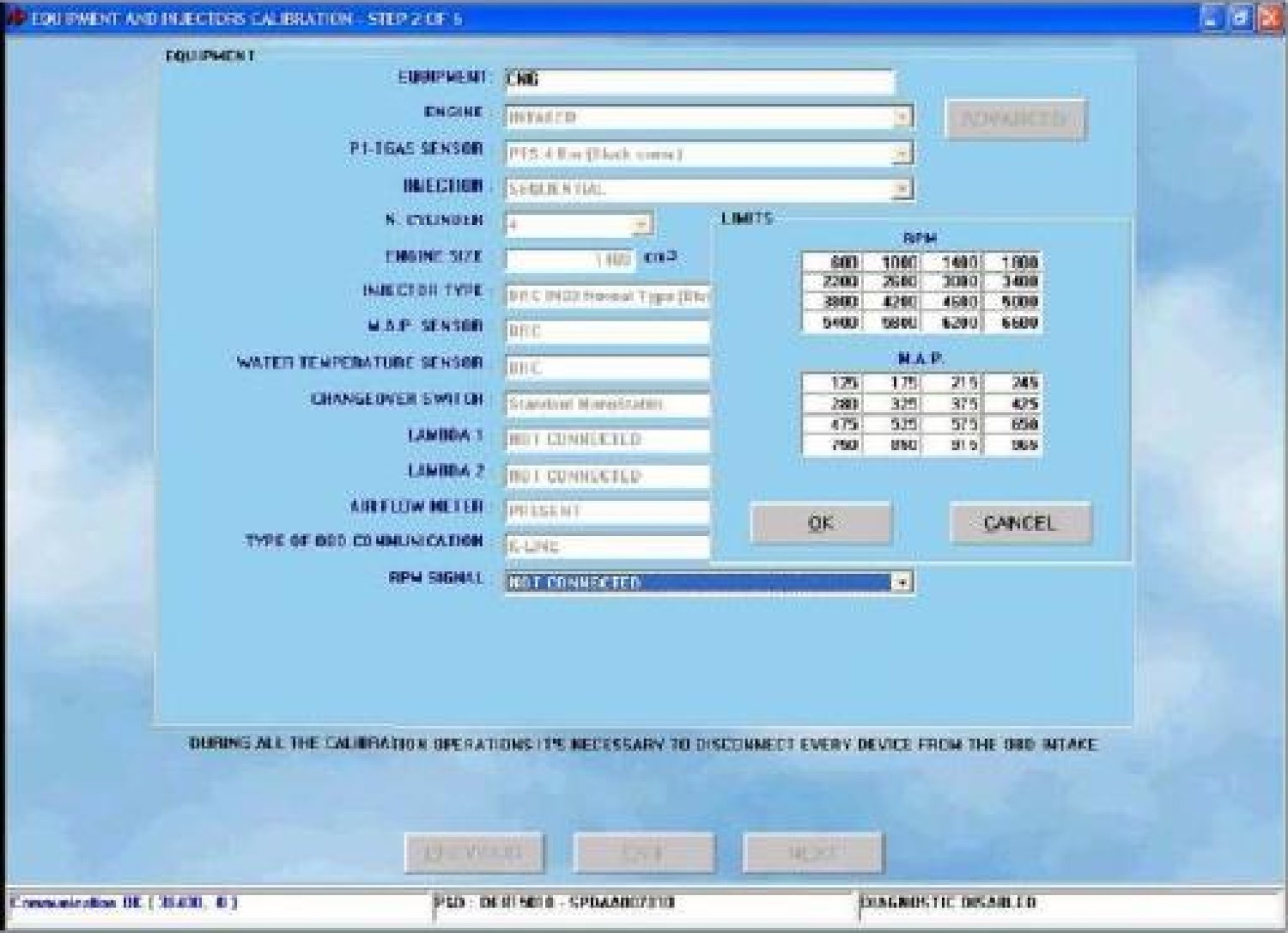Screen dimensions: 1288x933
Task: Click the EQUIPMENT text field containing CNG
Action: pos(700,81)
